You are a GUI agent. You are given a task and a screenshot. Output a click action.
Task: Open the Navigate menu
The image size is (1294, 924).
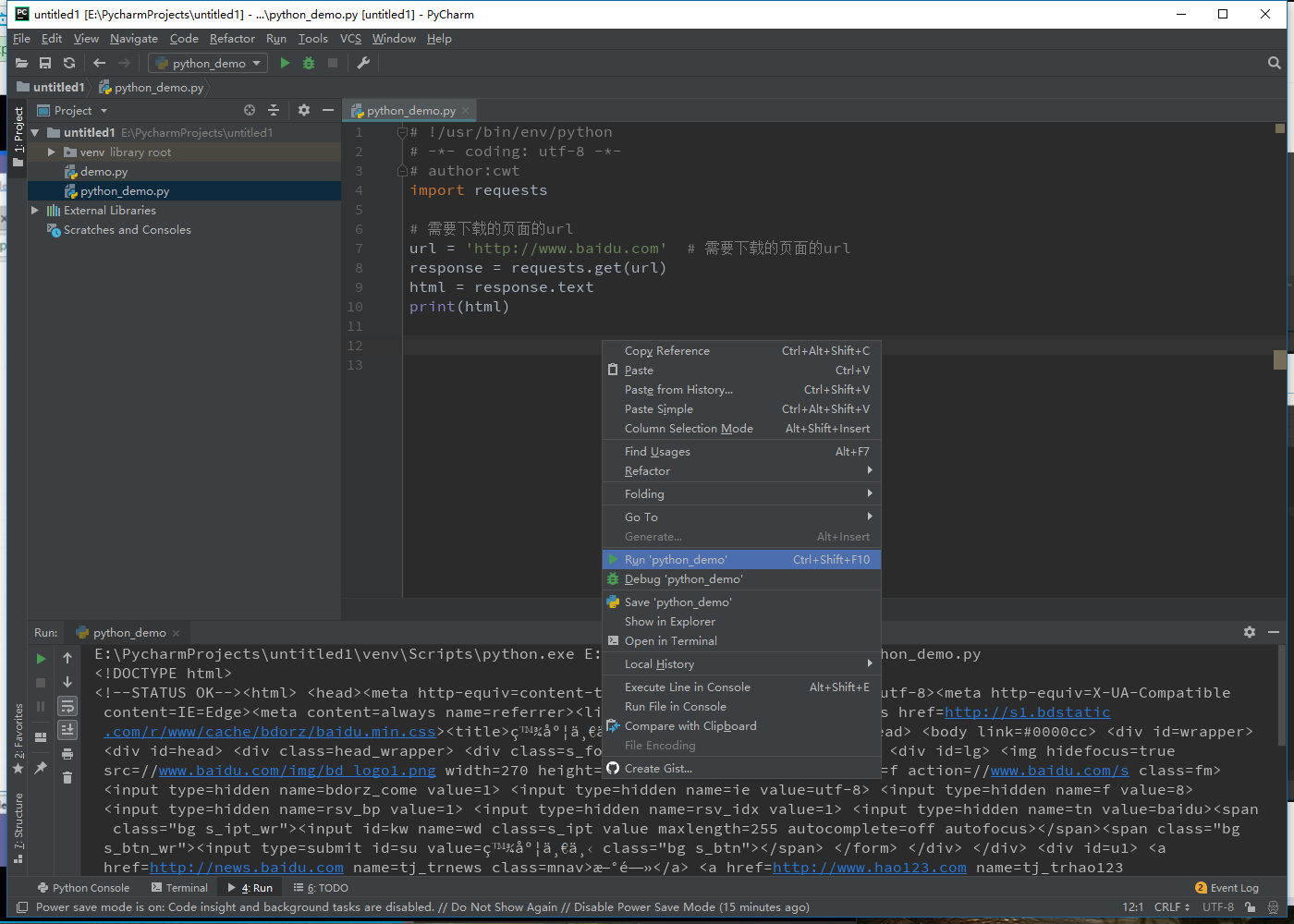pyautogui.click(x=134, y=39)
